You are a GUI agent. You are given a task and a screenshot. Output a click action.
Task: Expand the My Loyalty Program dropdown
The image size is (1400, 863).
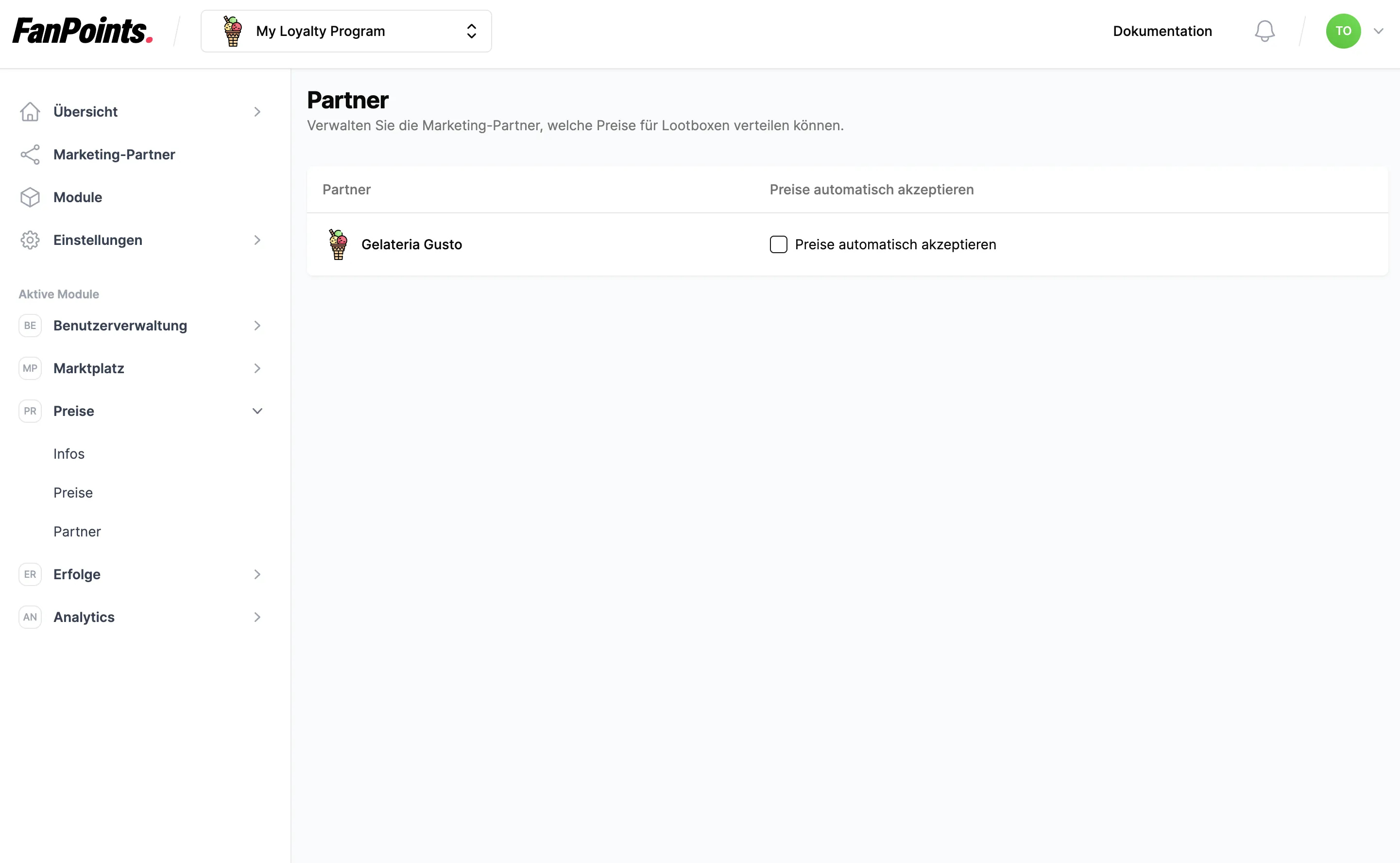[471, 31]
